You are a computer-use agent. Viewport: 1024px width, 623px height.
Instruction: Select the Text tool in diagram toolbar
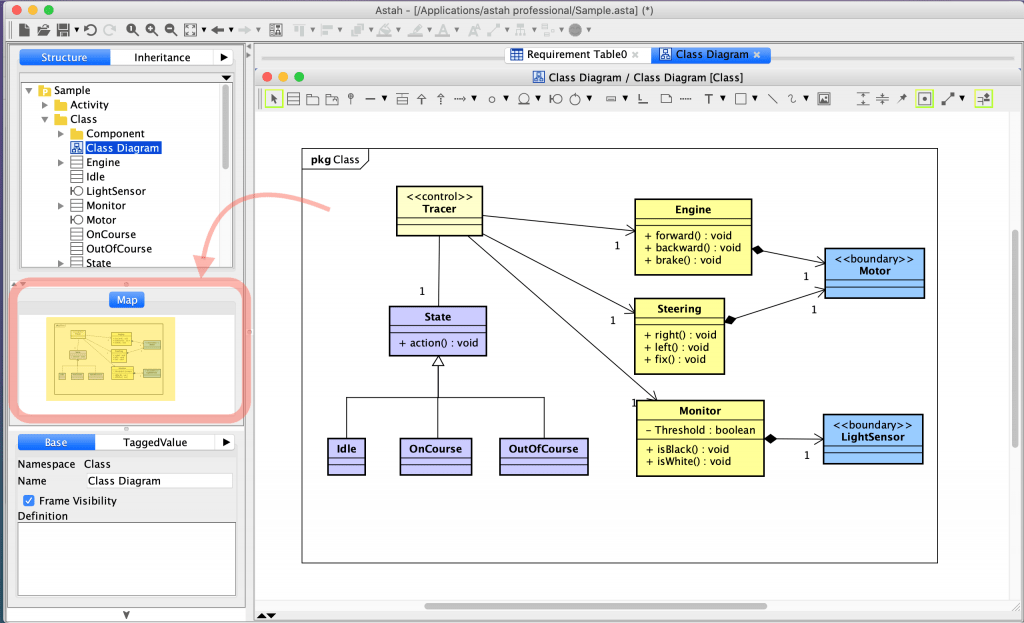[708, 98]
